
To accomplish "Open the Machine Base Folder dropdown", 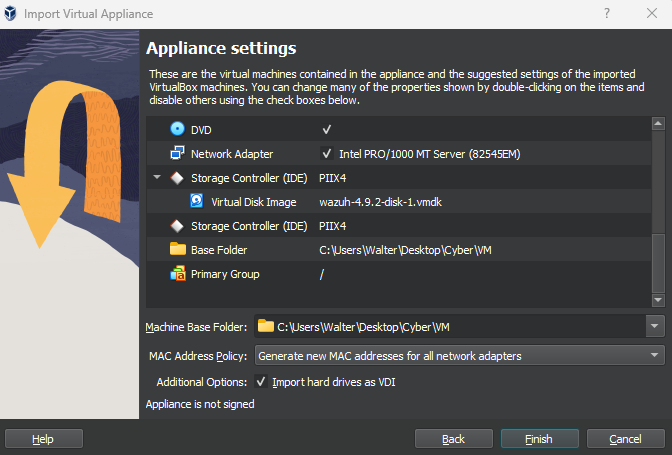I will tap(655, 326).
